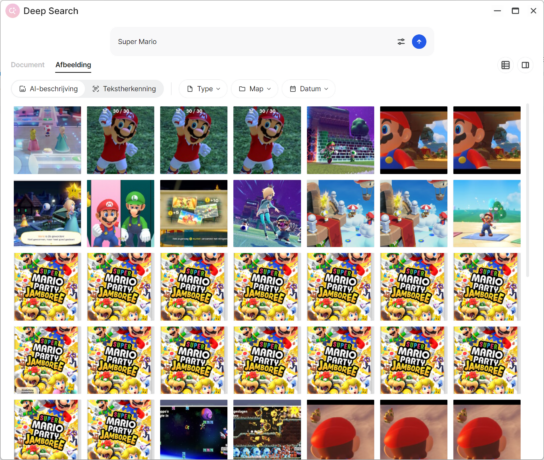This screenshot has width=544, height=460.
Task: Click the folder icon in Map filter
Action: 242,89
